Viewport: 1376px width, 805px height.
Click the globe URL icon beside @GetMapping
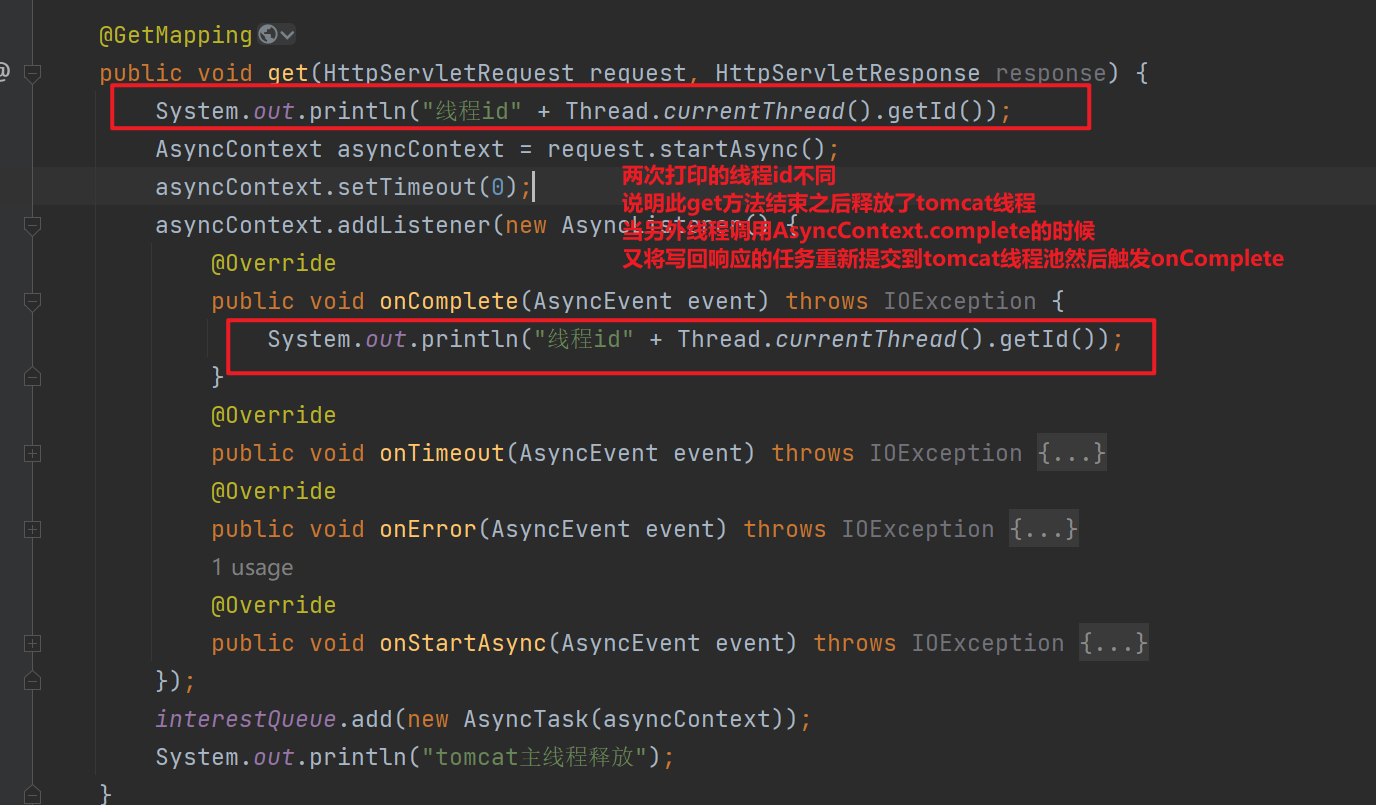(x=267, y=35)
